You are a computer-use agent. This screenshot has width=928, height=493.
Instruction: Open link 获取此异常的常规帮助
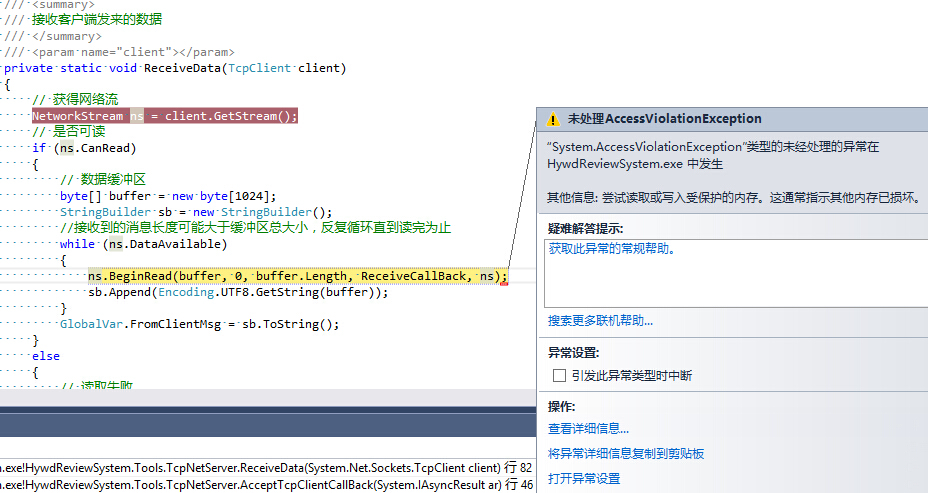tap(612, 249)
